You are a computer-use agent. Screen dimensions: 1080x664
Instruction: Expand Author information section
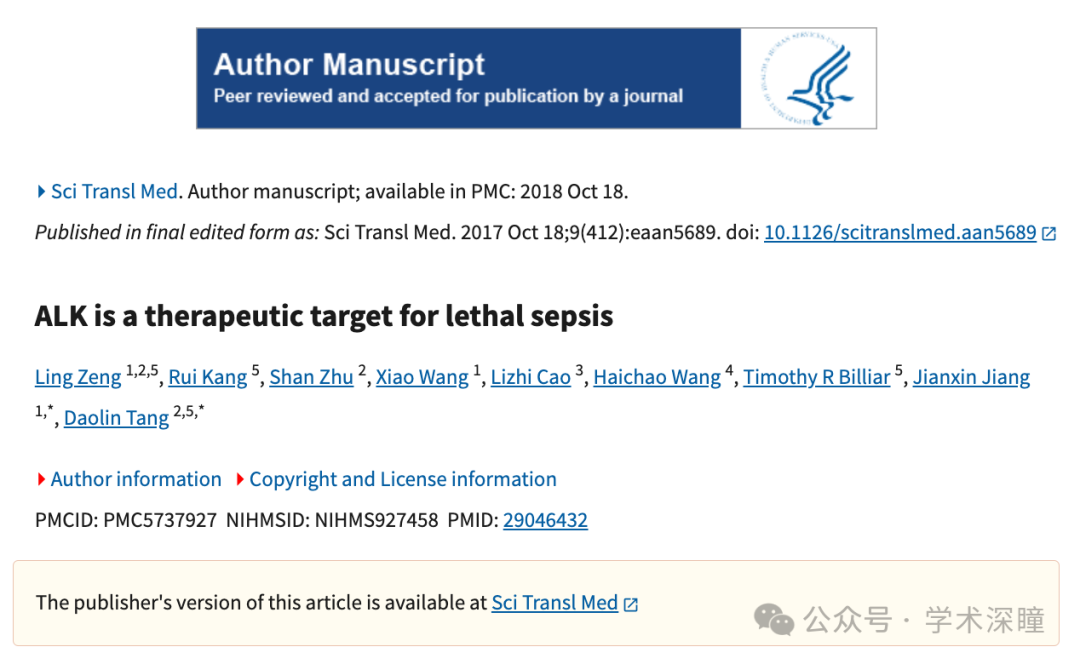(129, 479)
